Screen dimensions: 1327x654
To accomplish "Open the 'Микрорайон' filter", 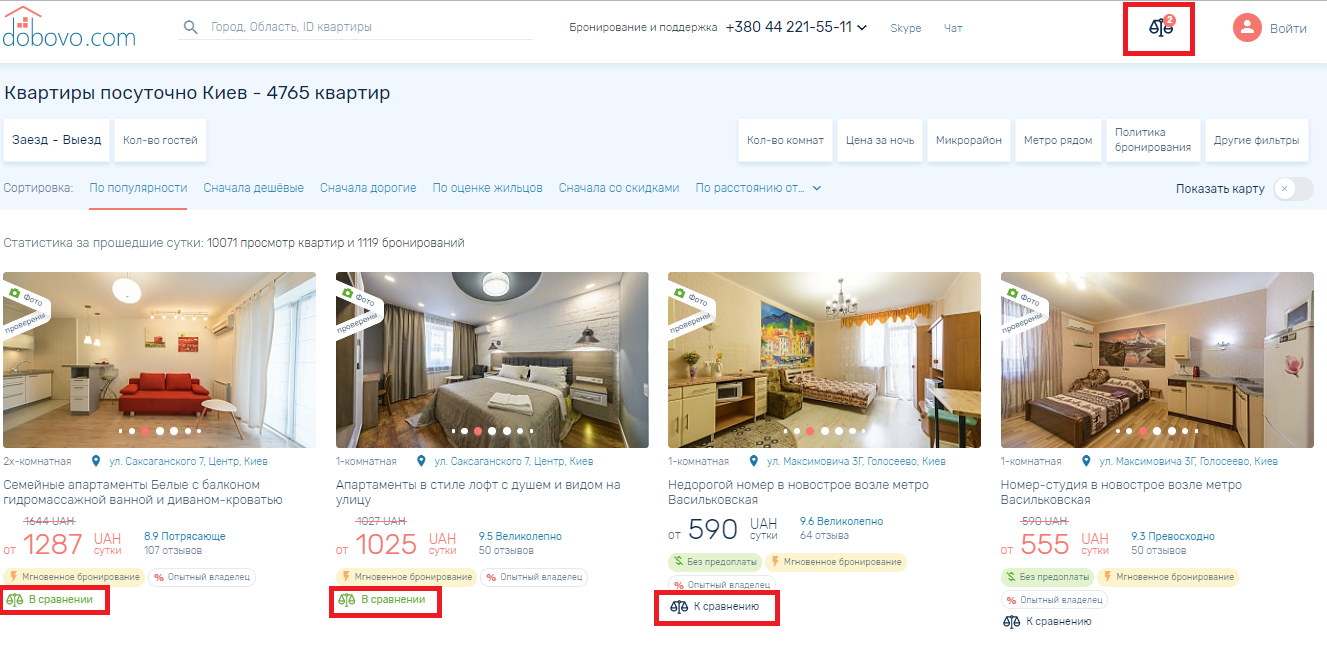I will pyautogui.click(x=969, y=140).
